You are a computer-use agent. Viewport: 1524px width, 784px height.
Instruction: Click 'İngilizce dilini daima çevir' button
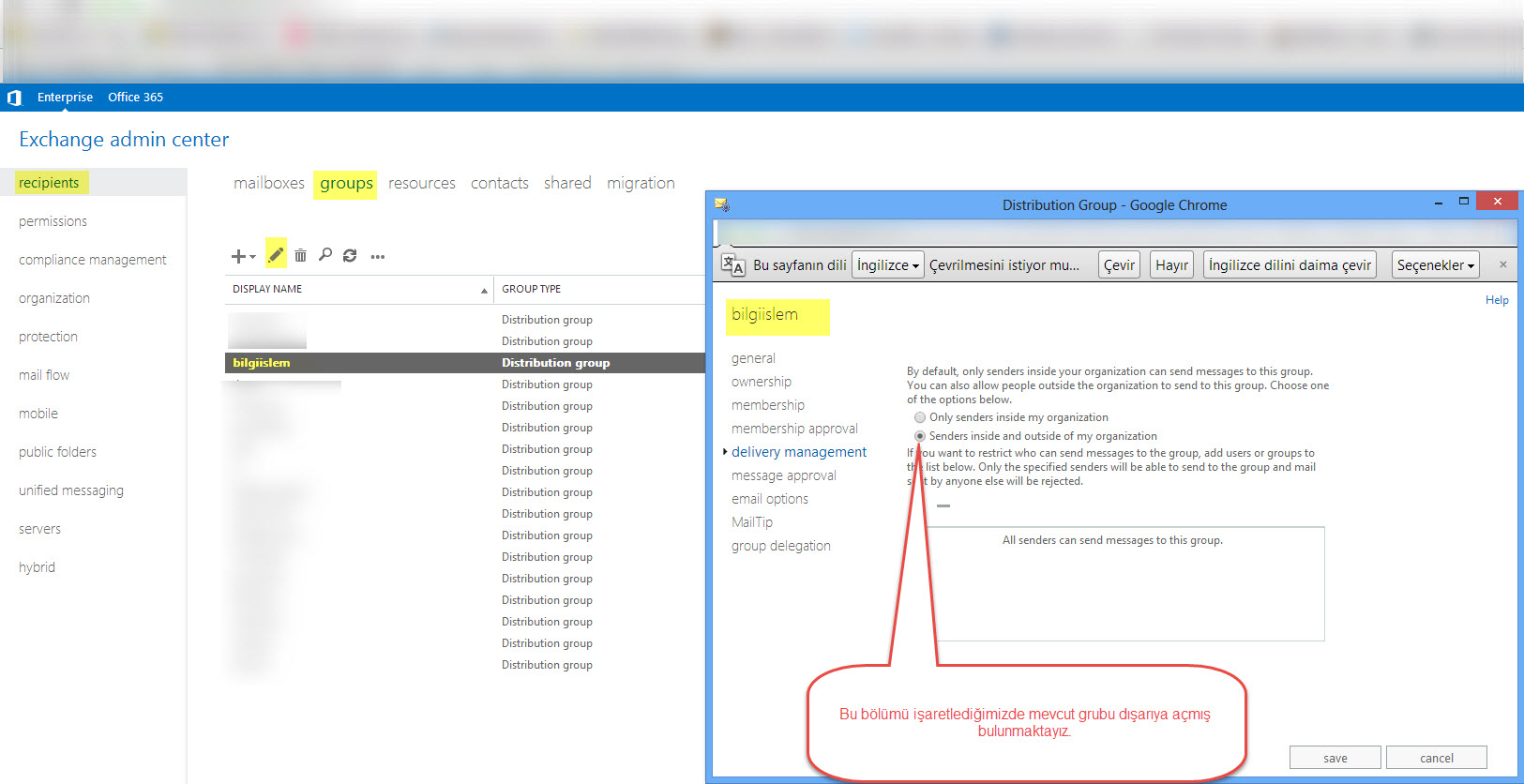pos(1290,265)
